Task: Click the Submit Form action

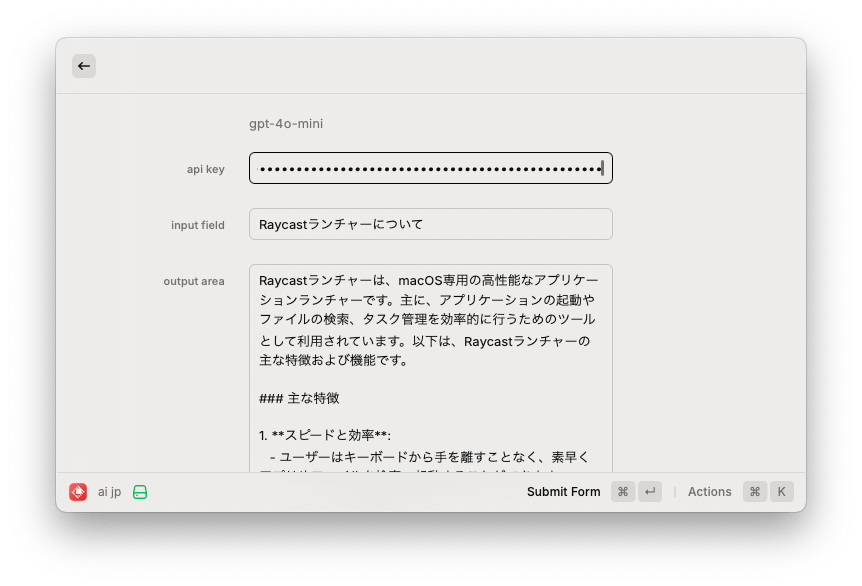Action: tap(563, 491)
